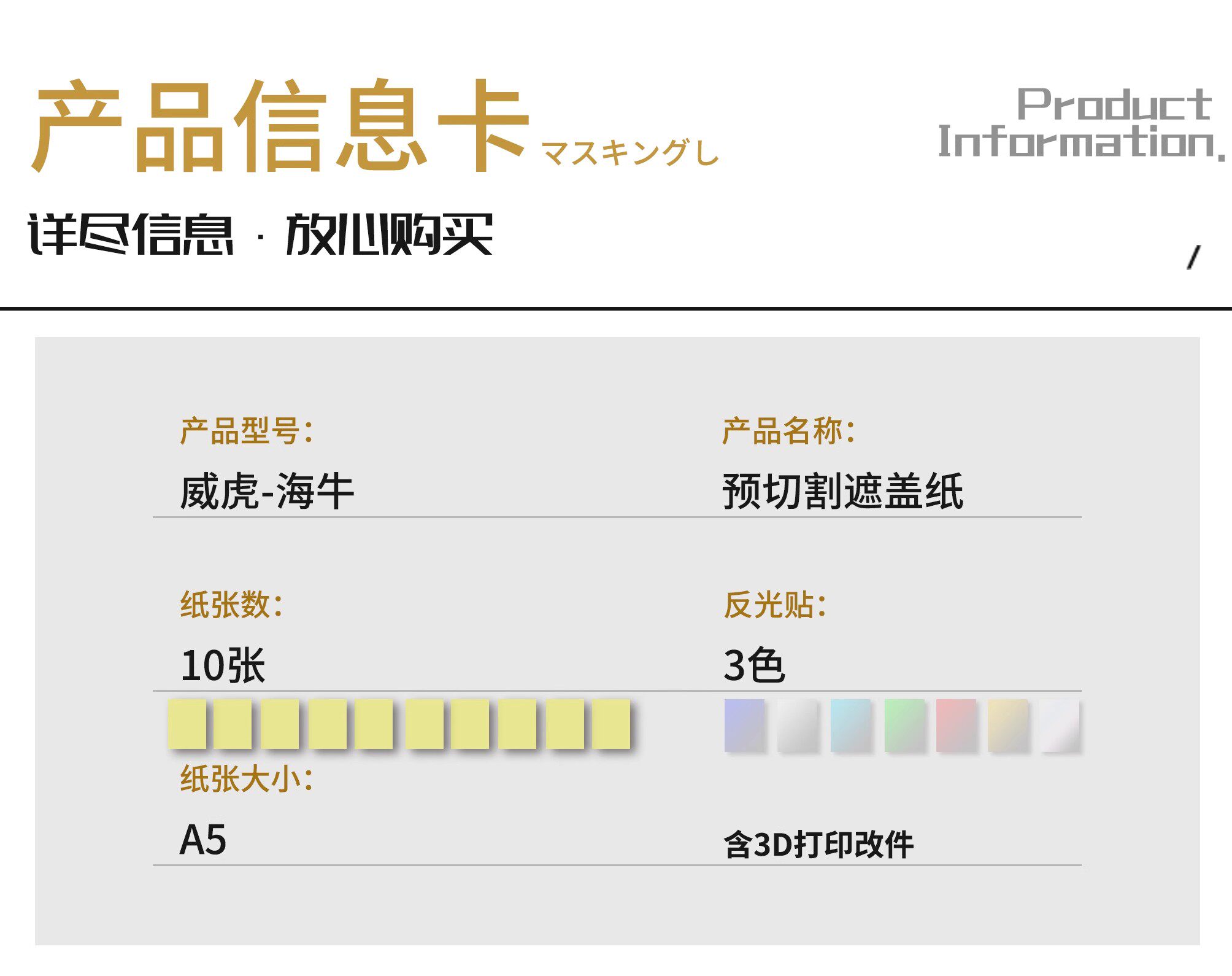
Task: Select the red reflective sticker swatch
Action: coord(956,725)
